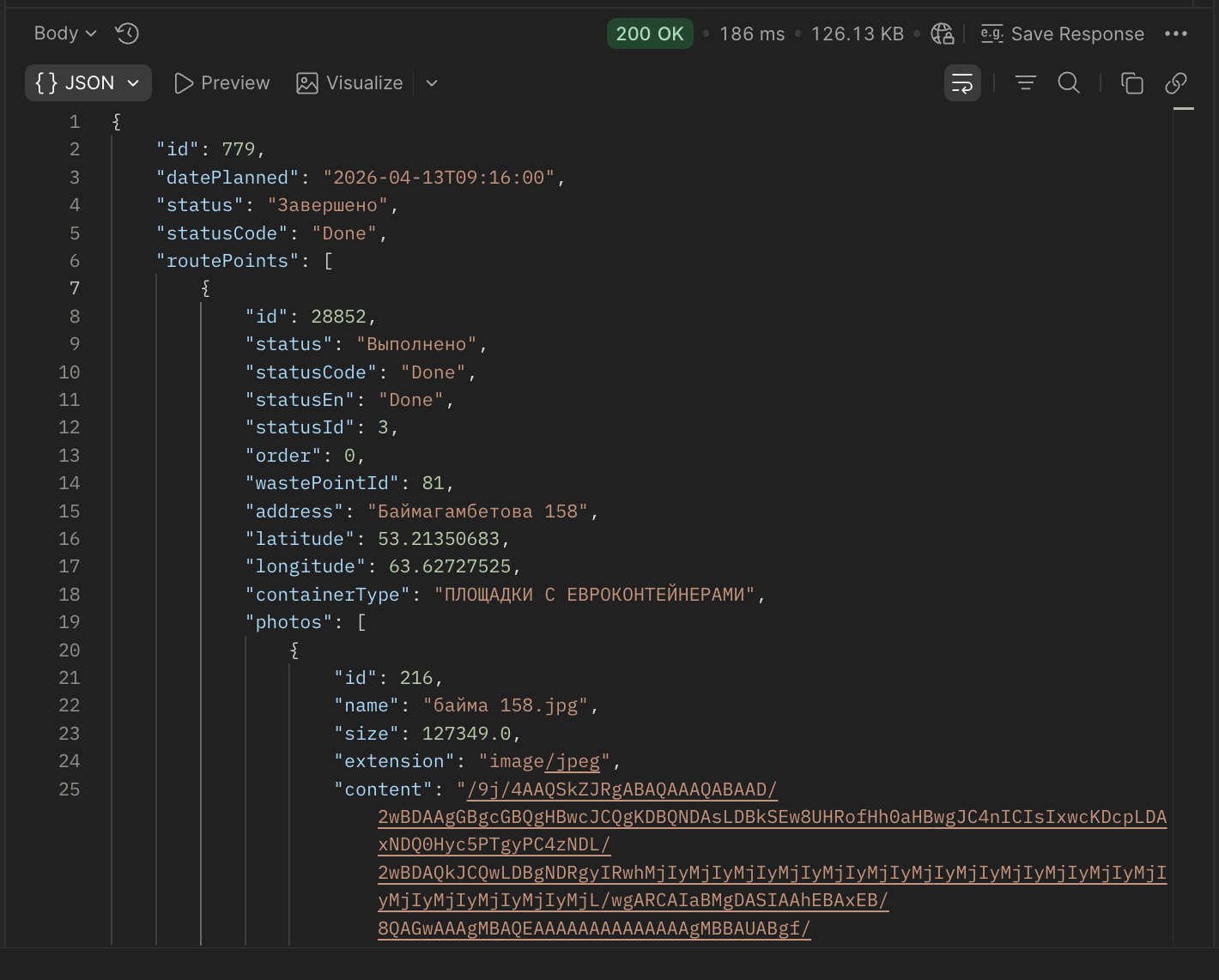1219x980 pixels.
Task: Click the 200 OK status badge
Action: coord(650,33)
